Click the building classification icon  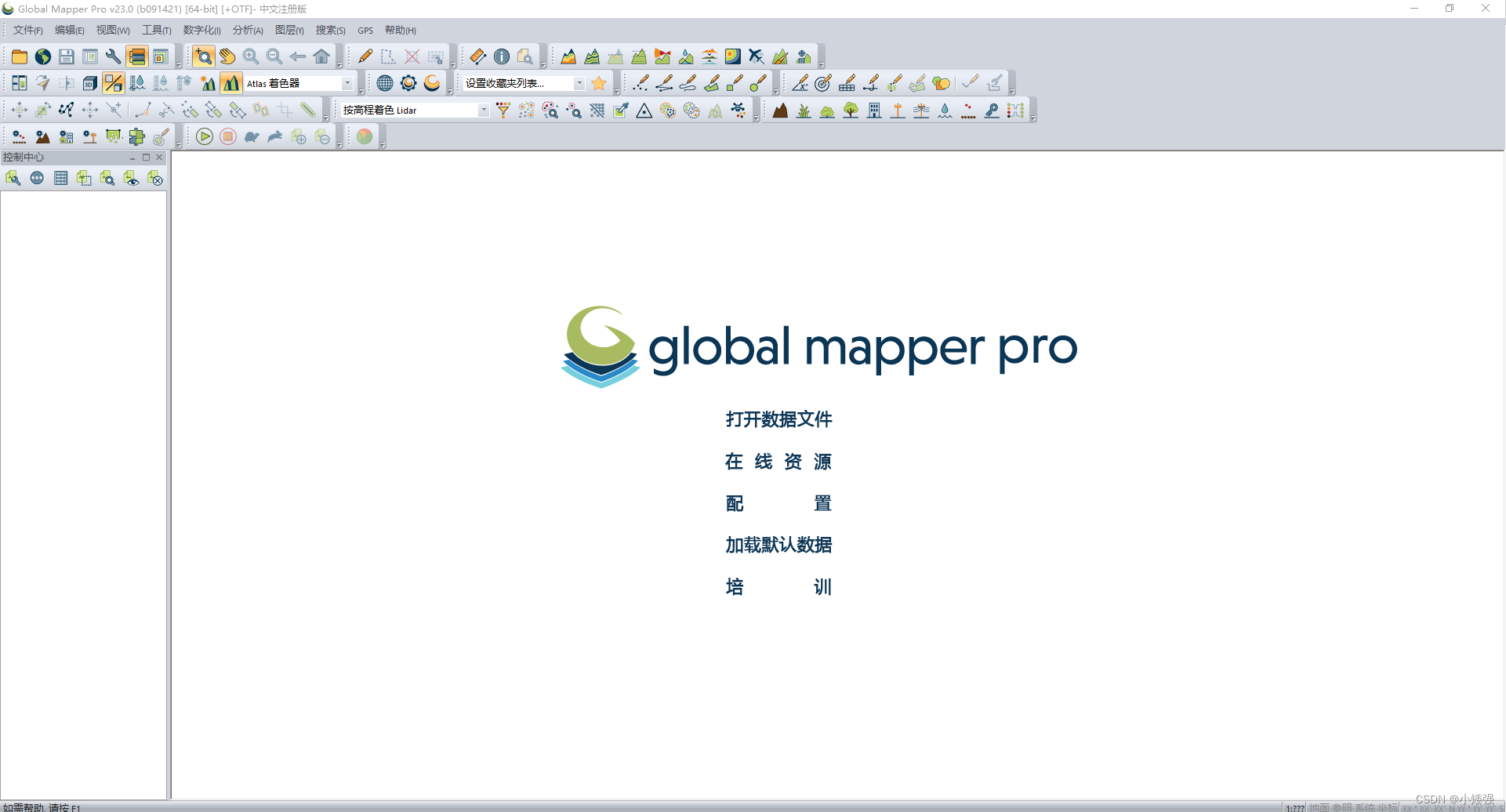(x=874, y=111)
